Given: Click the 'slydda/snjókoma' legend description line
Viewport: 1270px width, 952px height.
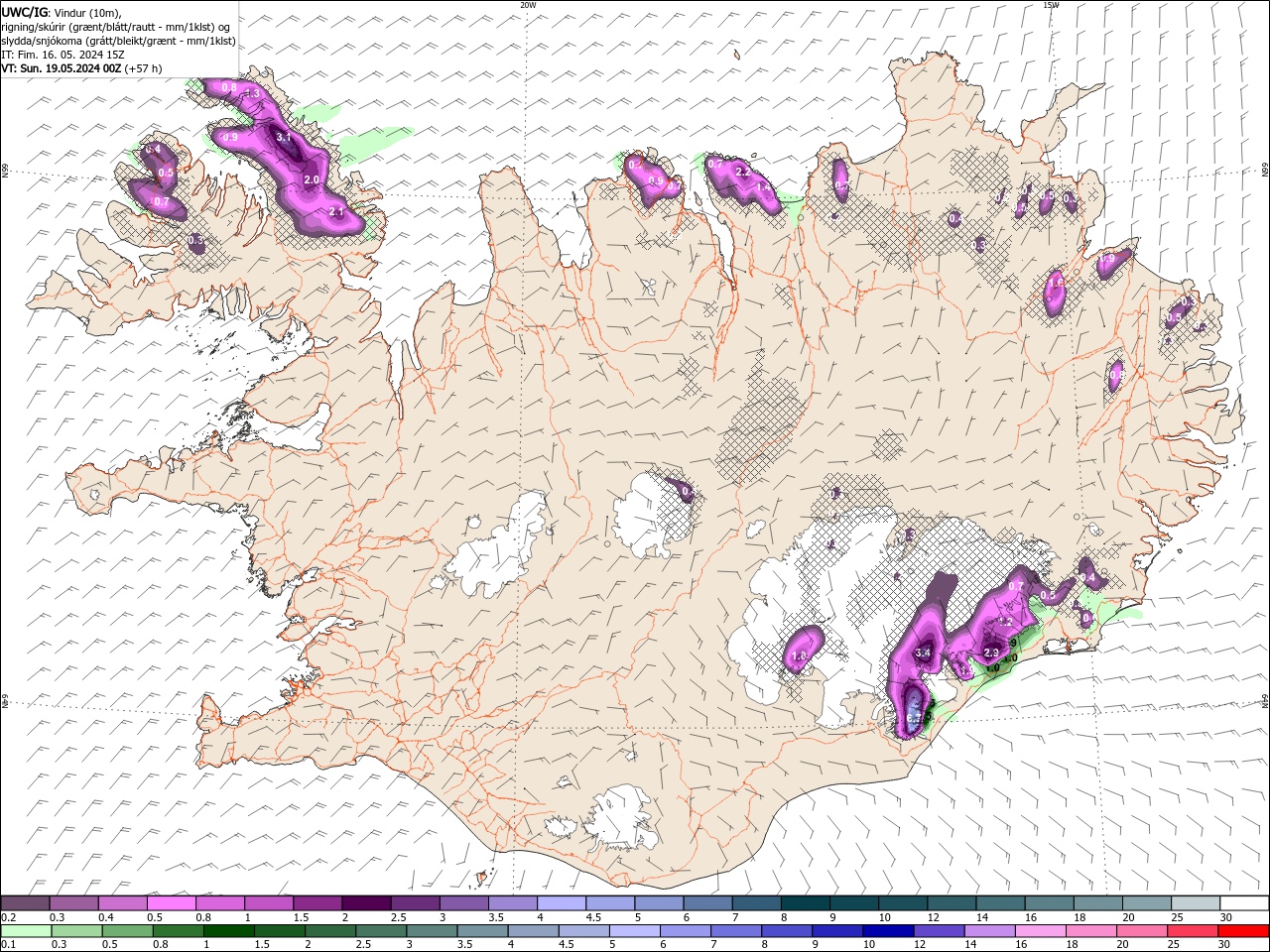Looking at the screenshot, I should click(x=118, y=41).
